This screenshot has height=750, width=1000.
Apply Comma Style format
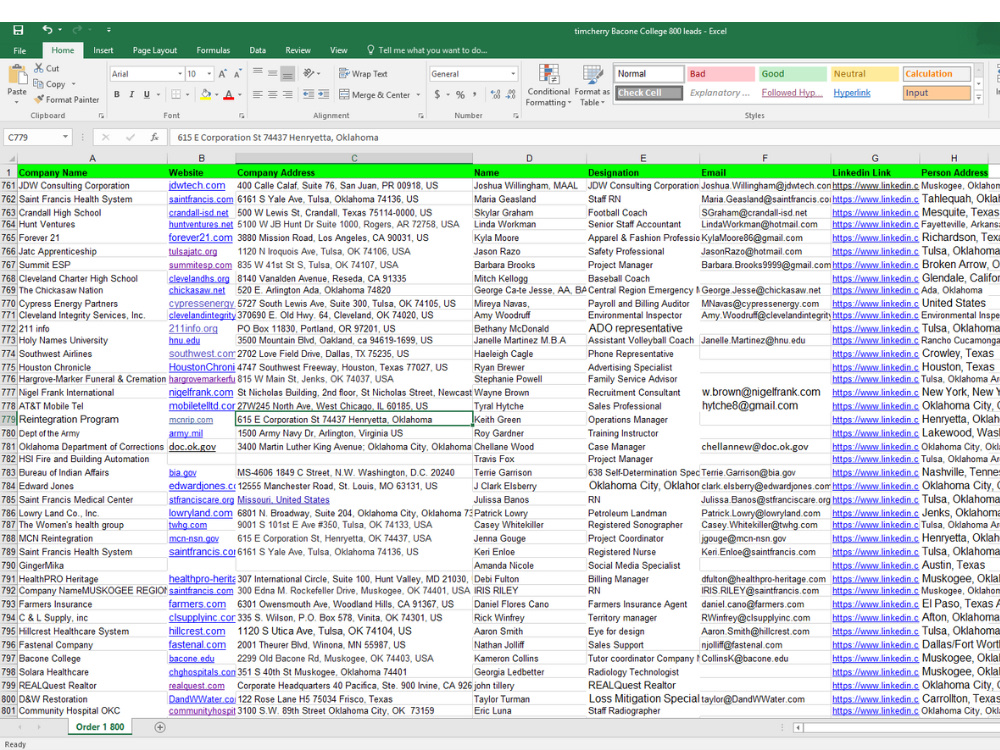474,94
